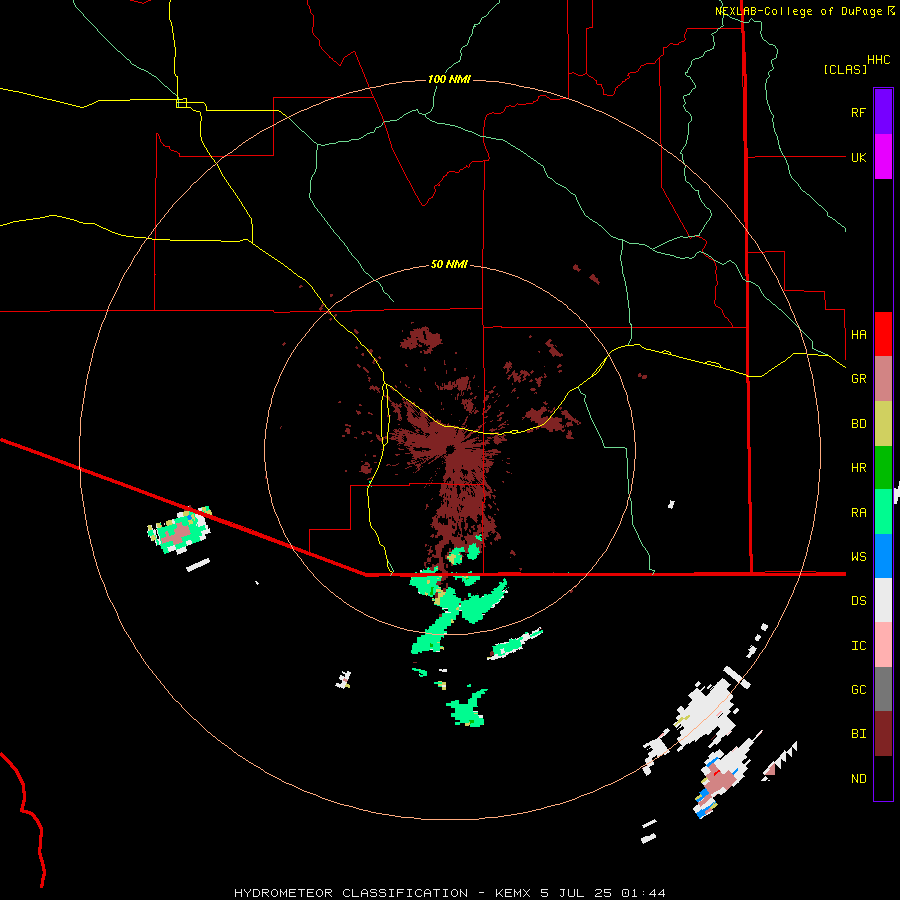
Task: Click the [CLAS] units label
Action: pyautogui.click(x=845, y=69)
